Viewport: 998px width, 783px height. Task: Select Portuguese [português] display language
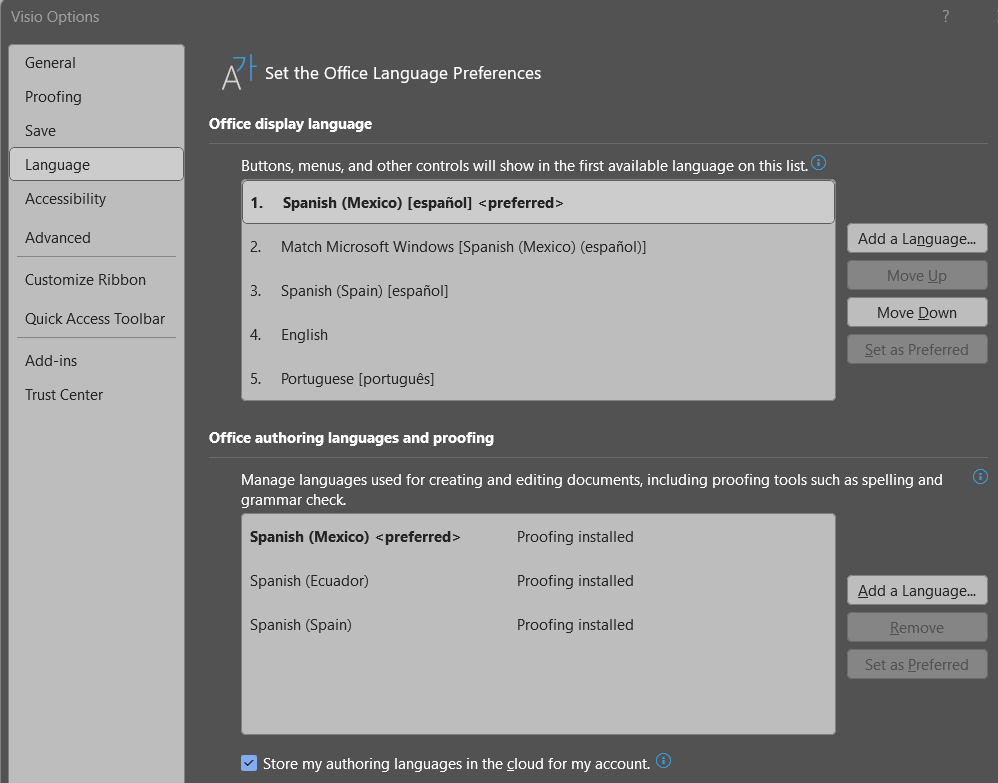tap(538, 378)
